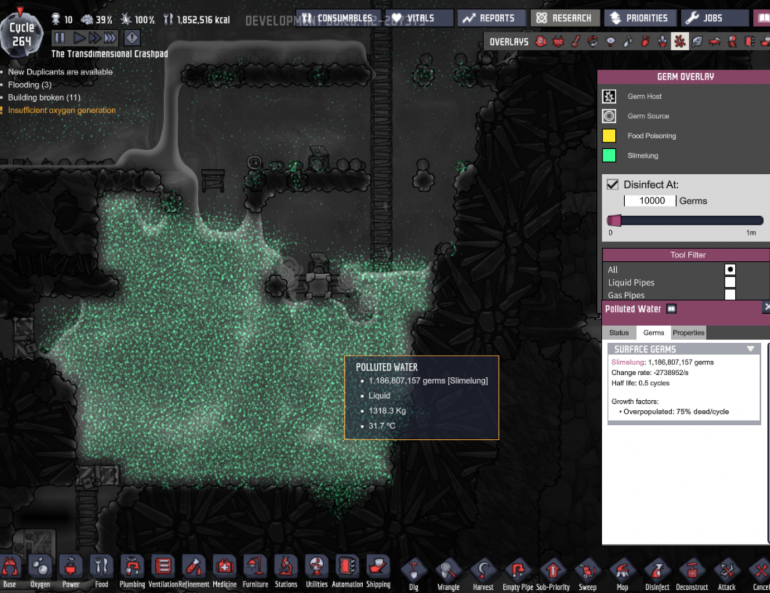Open the Stations build category

pyautogui.click(x=286, y=571)
